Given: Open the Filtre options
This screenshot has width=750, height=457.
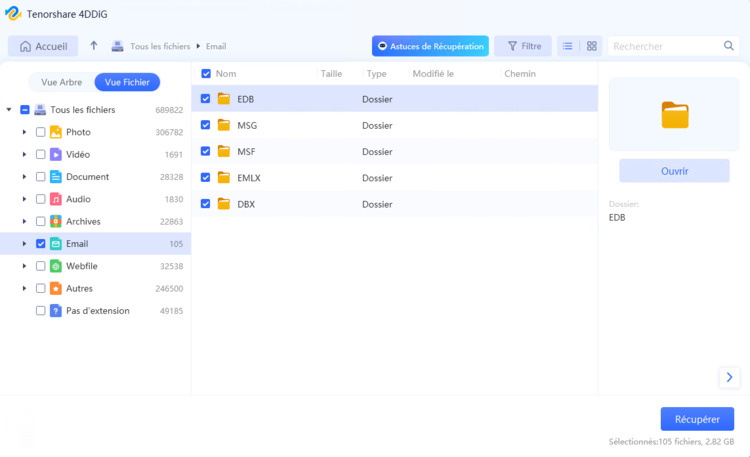Looking at the screenshot, I should pyautogui.click(x=523, y=46).
